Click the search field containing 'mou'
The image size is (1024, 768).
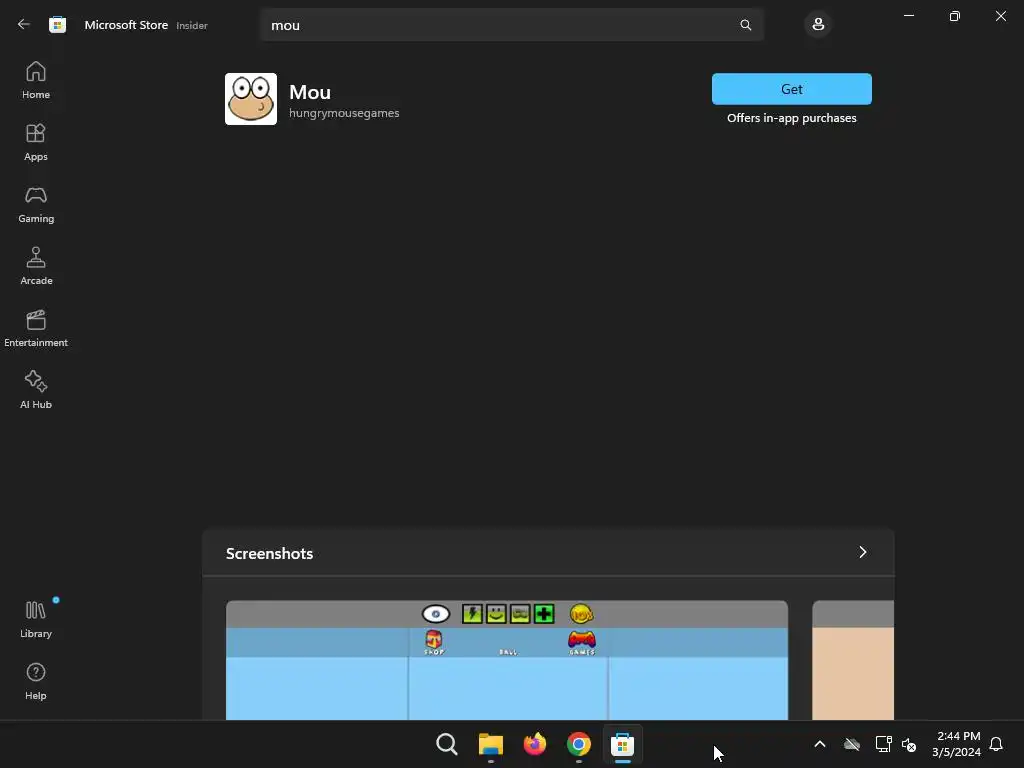511,25
